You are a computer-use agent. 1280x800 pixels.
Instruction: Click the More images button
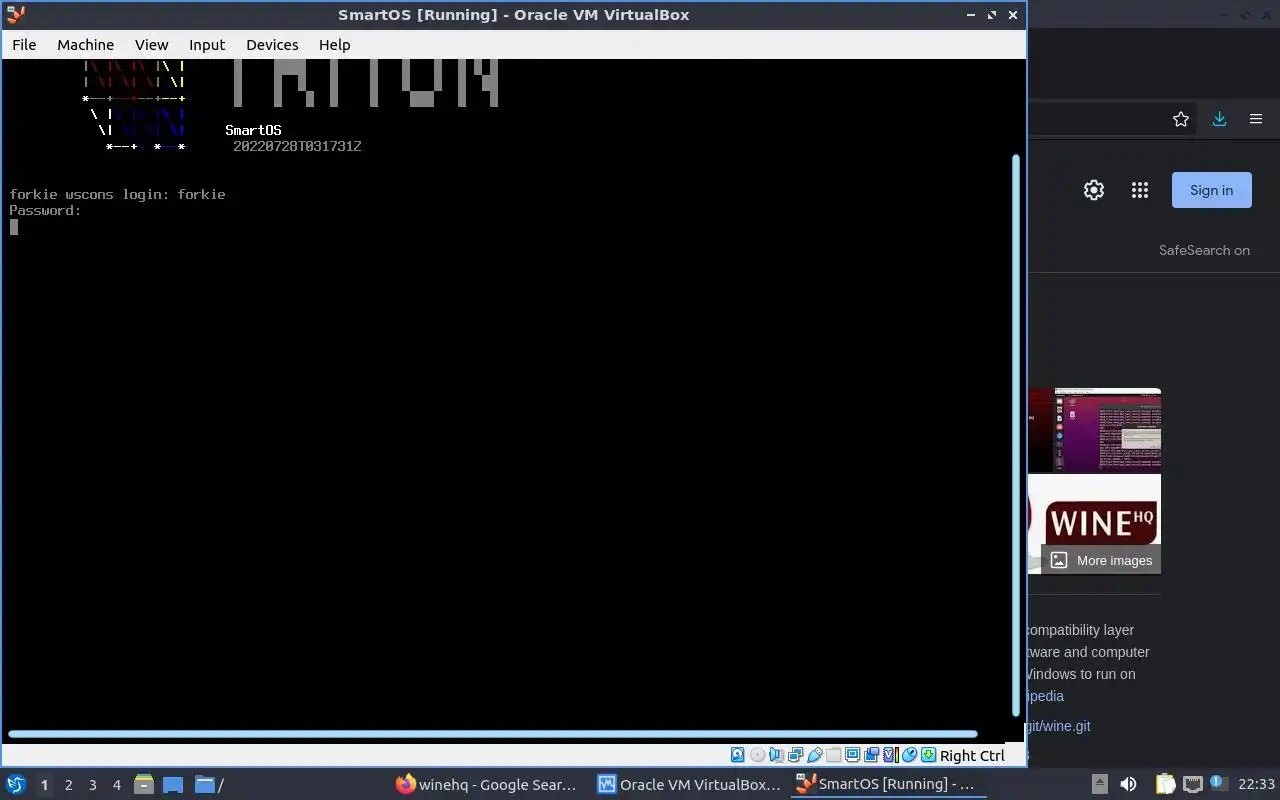[x=1101, y=560]
